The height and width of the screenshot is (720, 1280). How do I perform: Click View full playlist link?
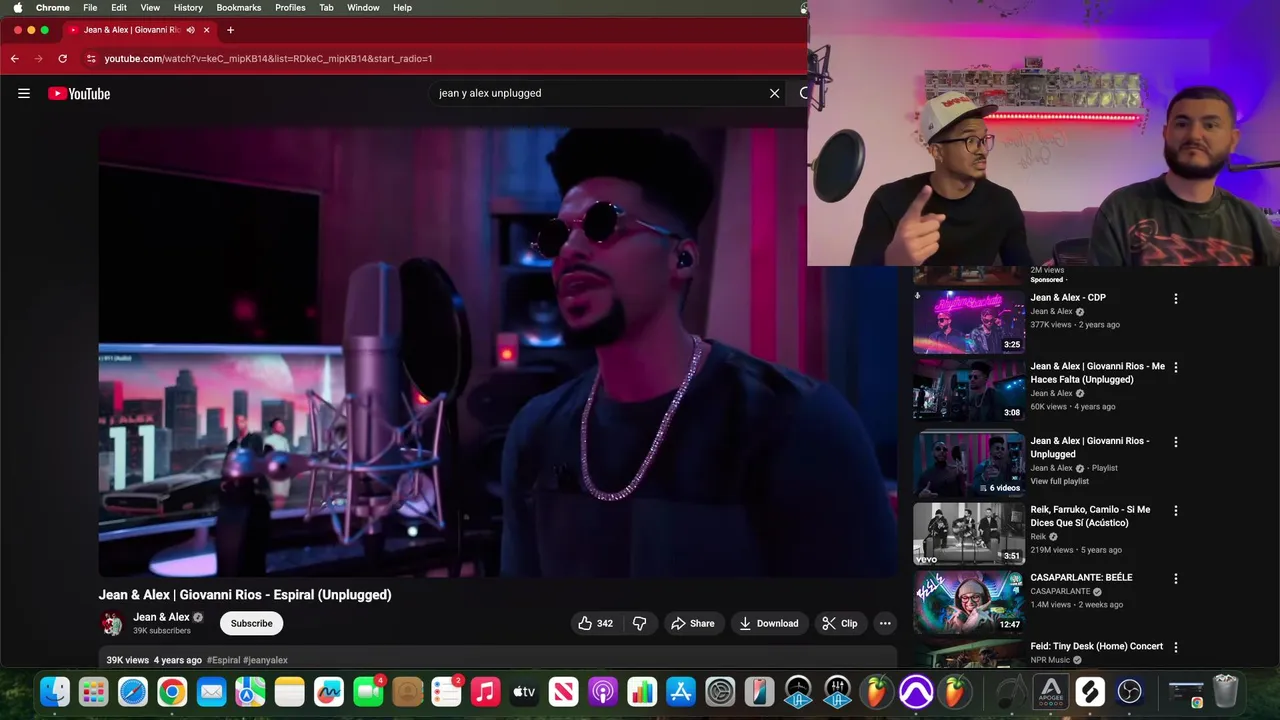click(1060, 481)
